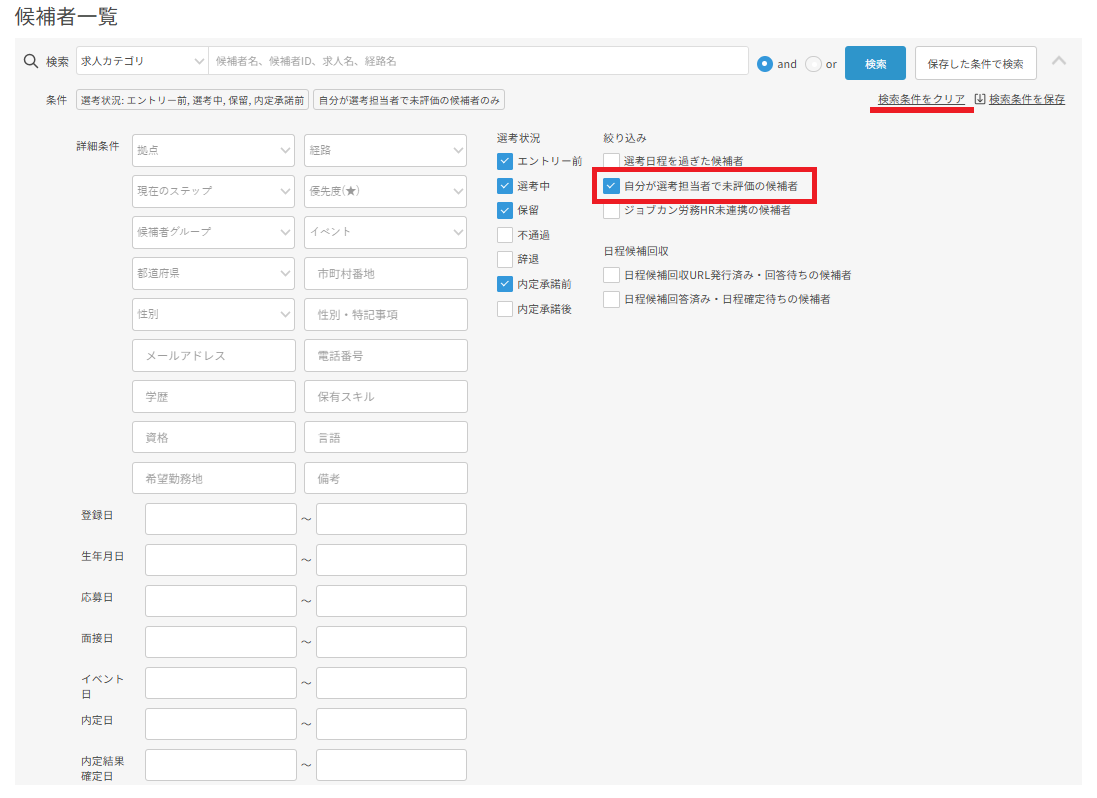Click 保存した条件で検索 button
The image size is (1097, 798).
pyautogui.click(x=975, y=63)
